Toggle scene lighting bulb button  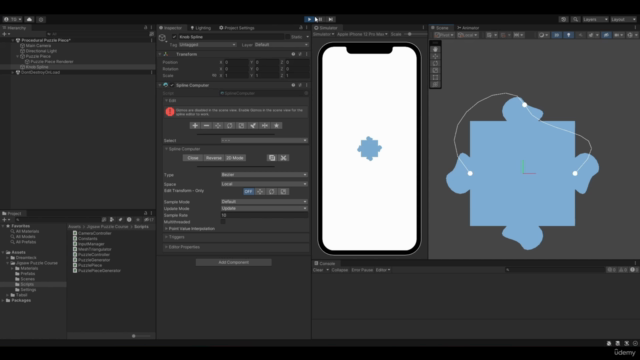569,35
